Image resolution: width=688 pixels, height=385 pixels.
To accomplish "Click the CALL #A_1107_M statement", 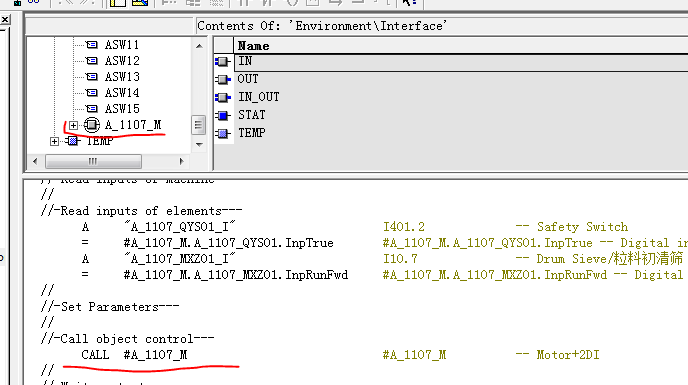I will (134, 355).
